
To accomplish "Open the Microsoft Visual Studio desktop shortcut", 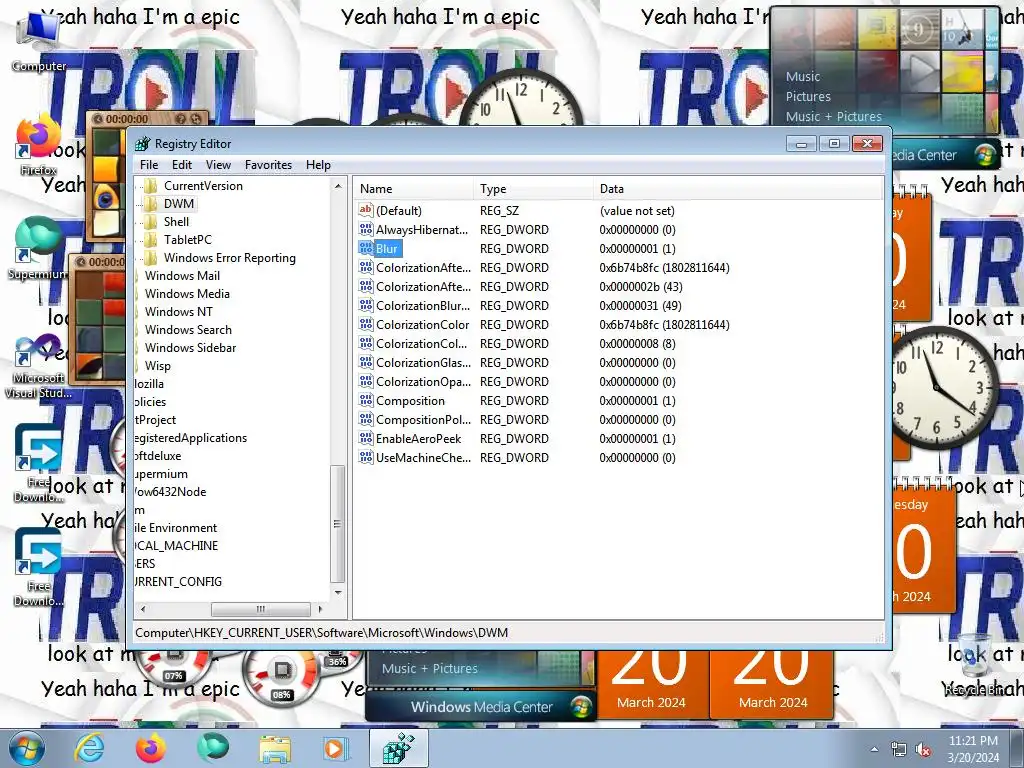I will coord(39,366).
